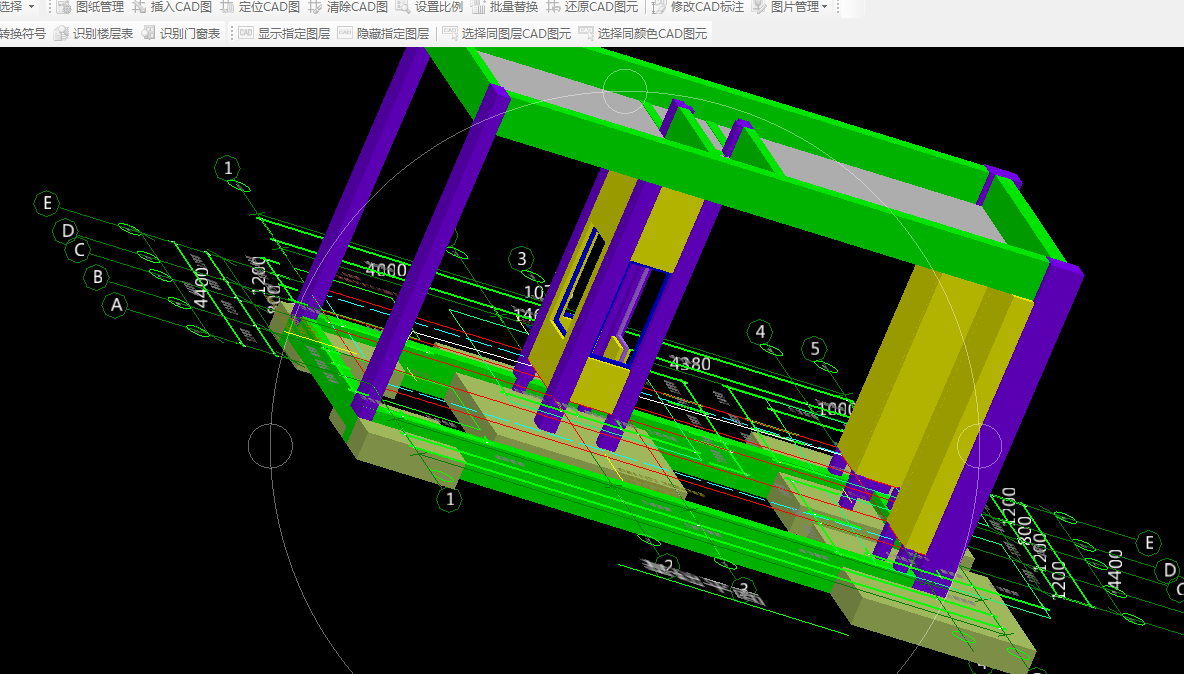Click the orbit handle circle at right
Viewport: 1184px width, 674px height.
click(x=979, y=445)
